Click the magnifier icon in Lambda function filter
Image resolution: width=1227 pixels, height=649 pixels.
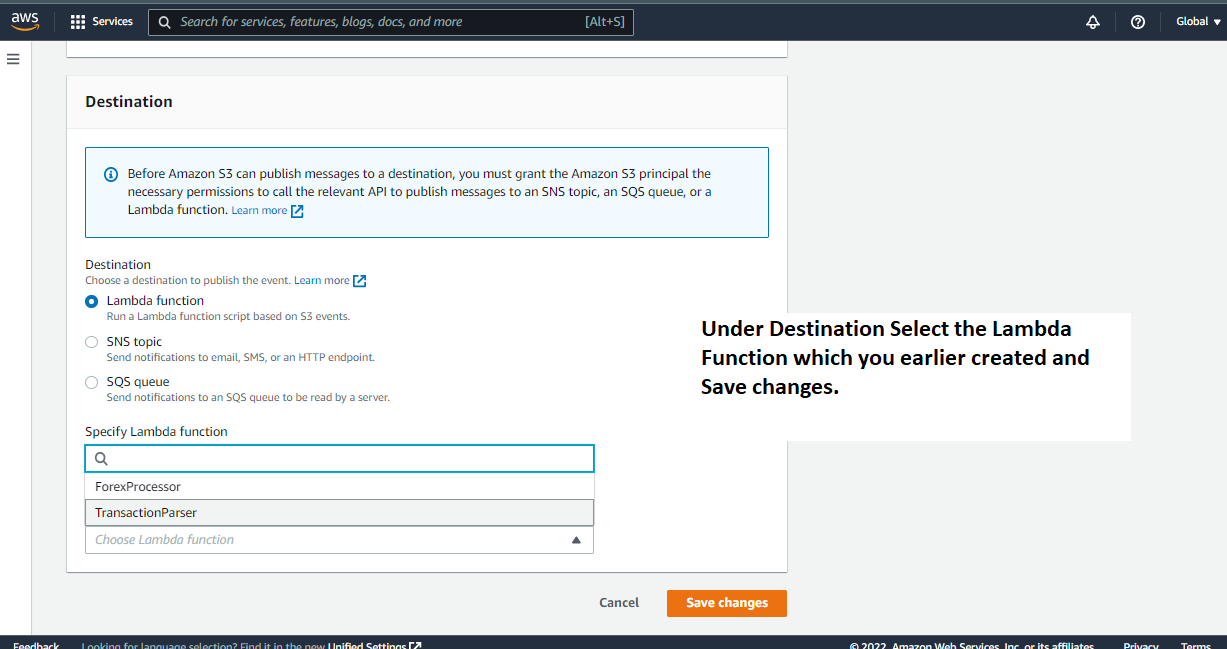click(101, 459)
